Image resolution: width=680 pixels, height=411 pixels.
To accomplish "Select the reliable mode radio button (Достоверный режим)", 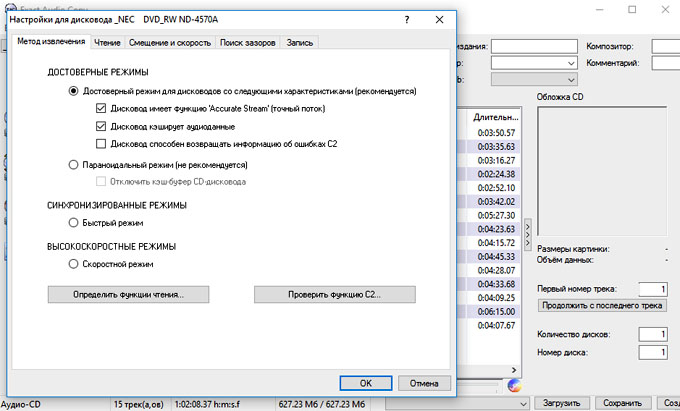I will (73, 91).
